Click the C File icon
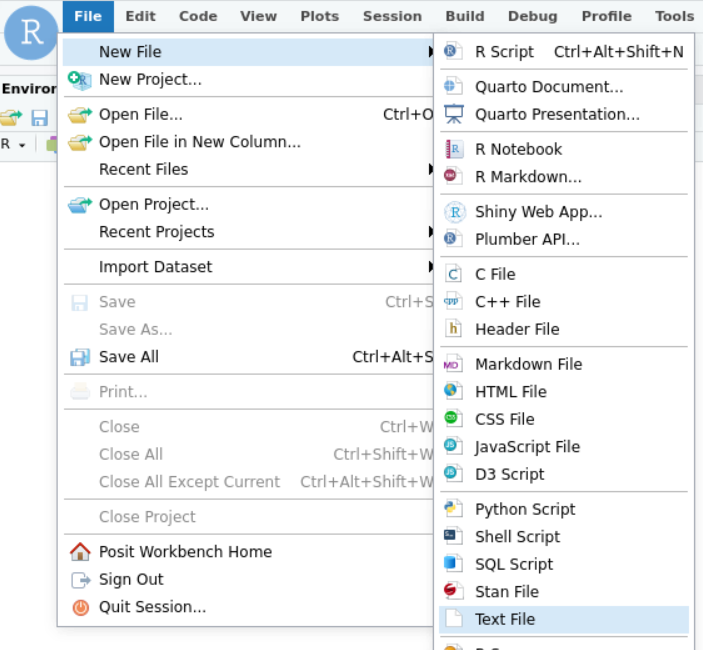The width and height of the screenshot is (703, 650). (453, 273)
